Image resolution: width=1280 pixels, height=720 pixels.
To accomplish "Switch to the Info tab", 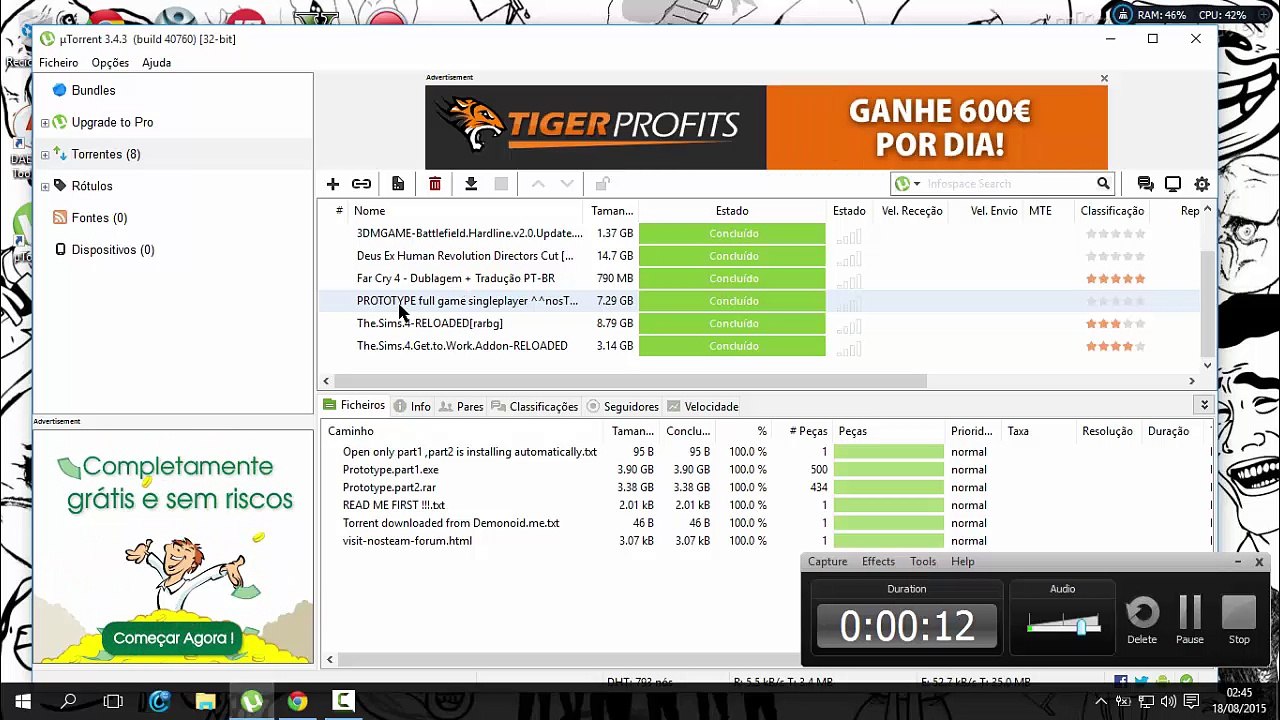I will (x=411, y=406).
